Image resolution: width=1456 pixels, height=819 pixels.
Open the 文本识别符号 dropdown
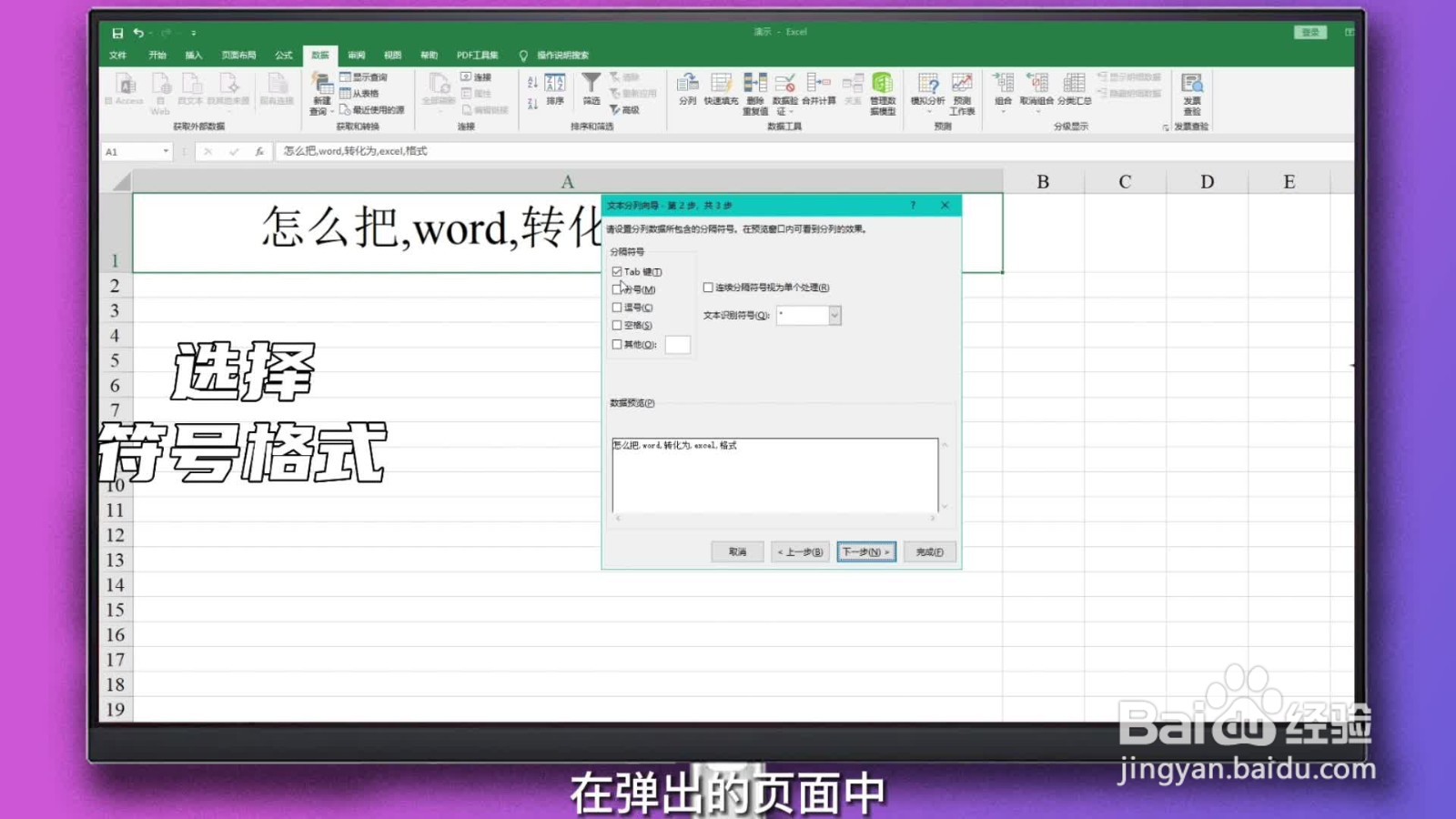click(834, 315)
